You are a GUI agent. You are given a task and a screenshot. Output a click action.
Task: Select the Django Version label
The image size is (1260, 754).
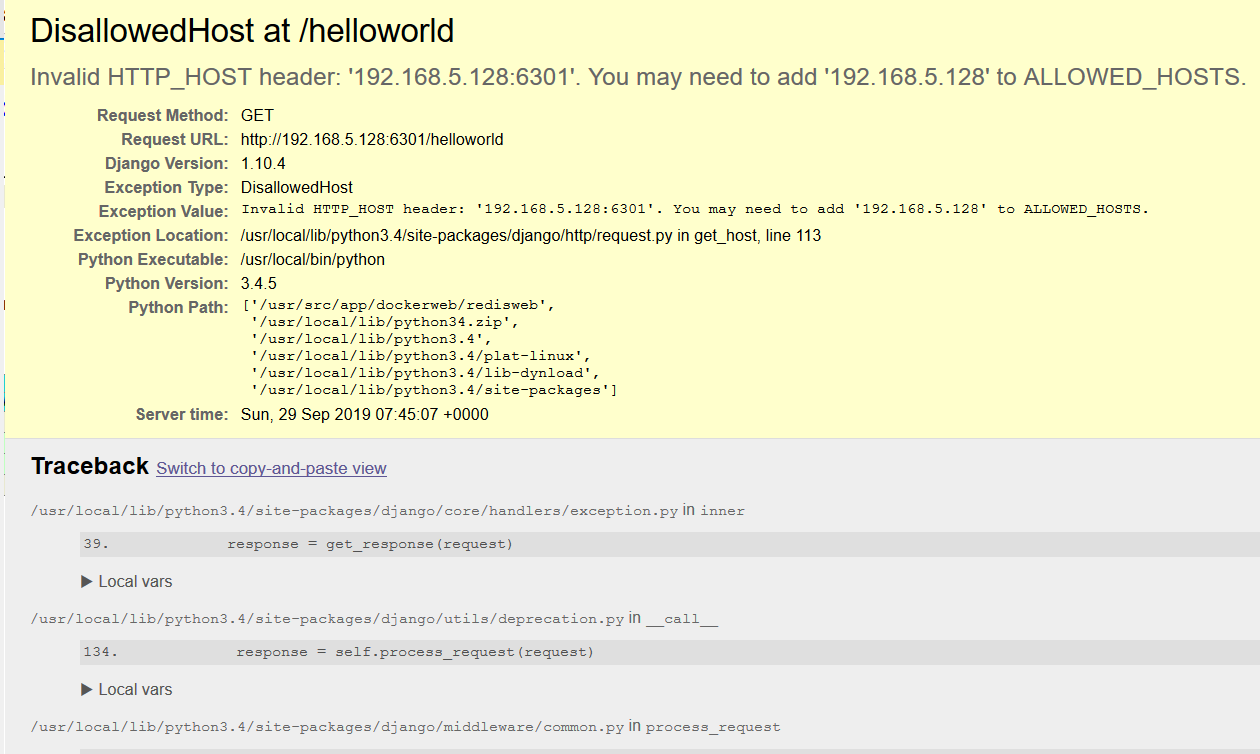[167, 164]
